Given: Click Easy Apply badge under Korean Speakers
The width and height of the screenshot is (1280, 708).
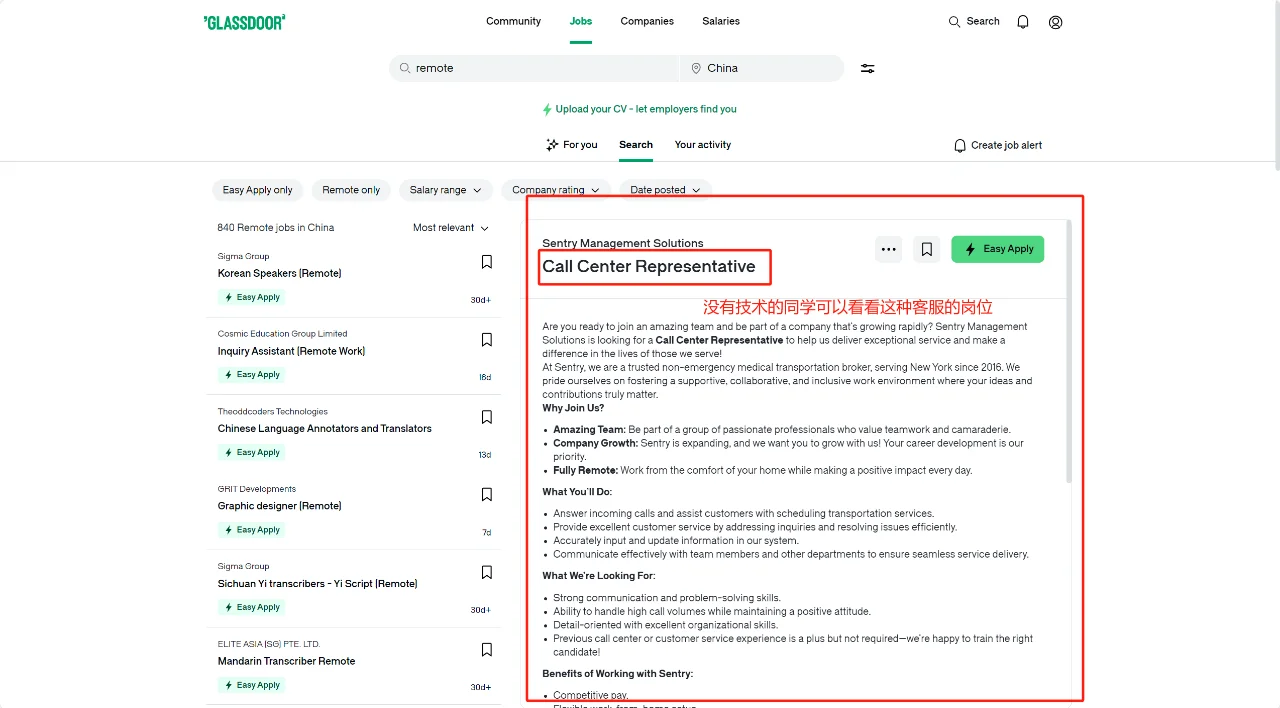Looking at the screenshot, I should (x=251, y=297).
